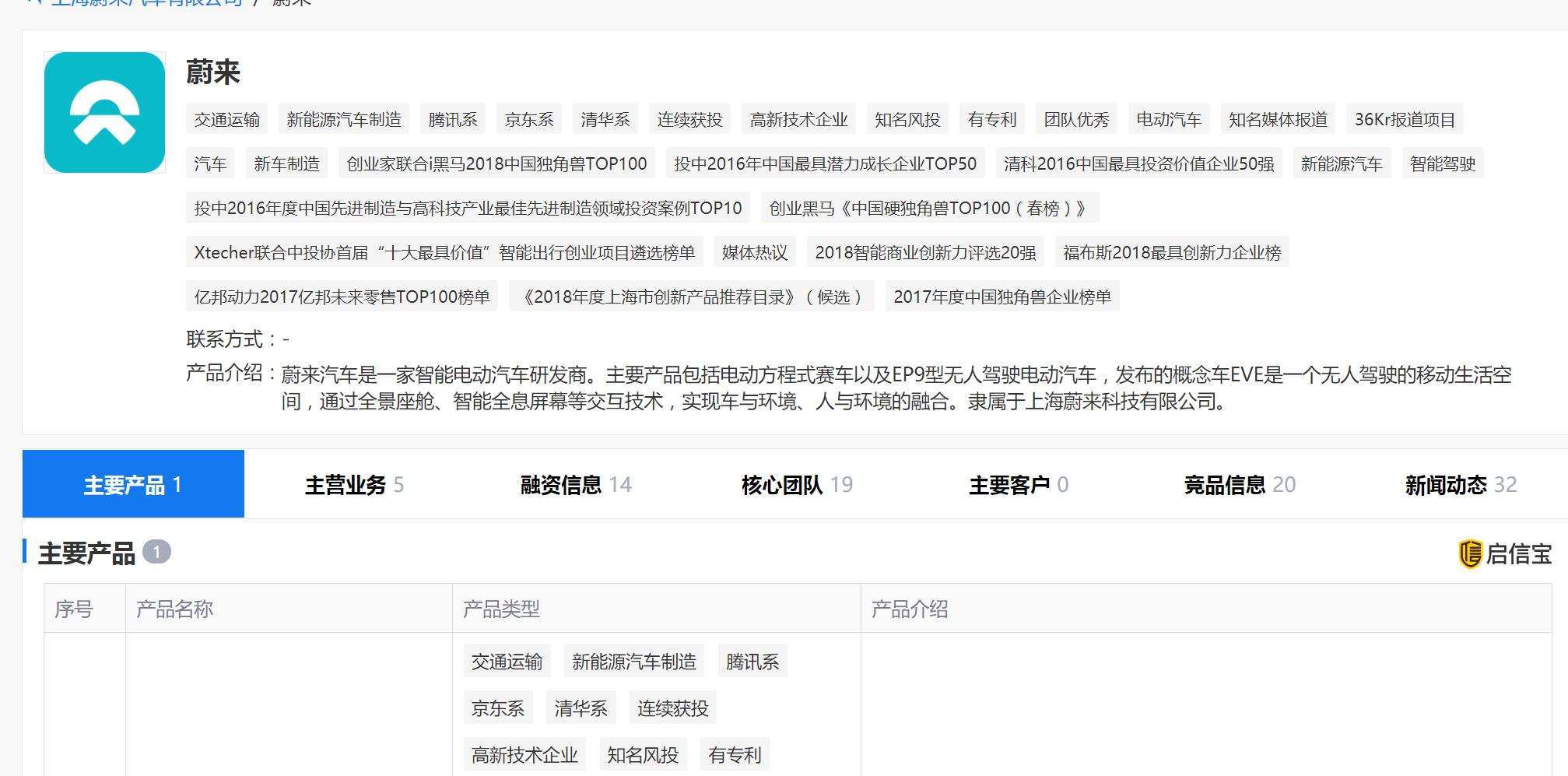The width and height of the screenshot is (1568, 776).
Task: Click the 电动汽车 tag
Action: (1170, 119)
